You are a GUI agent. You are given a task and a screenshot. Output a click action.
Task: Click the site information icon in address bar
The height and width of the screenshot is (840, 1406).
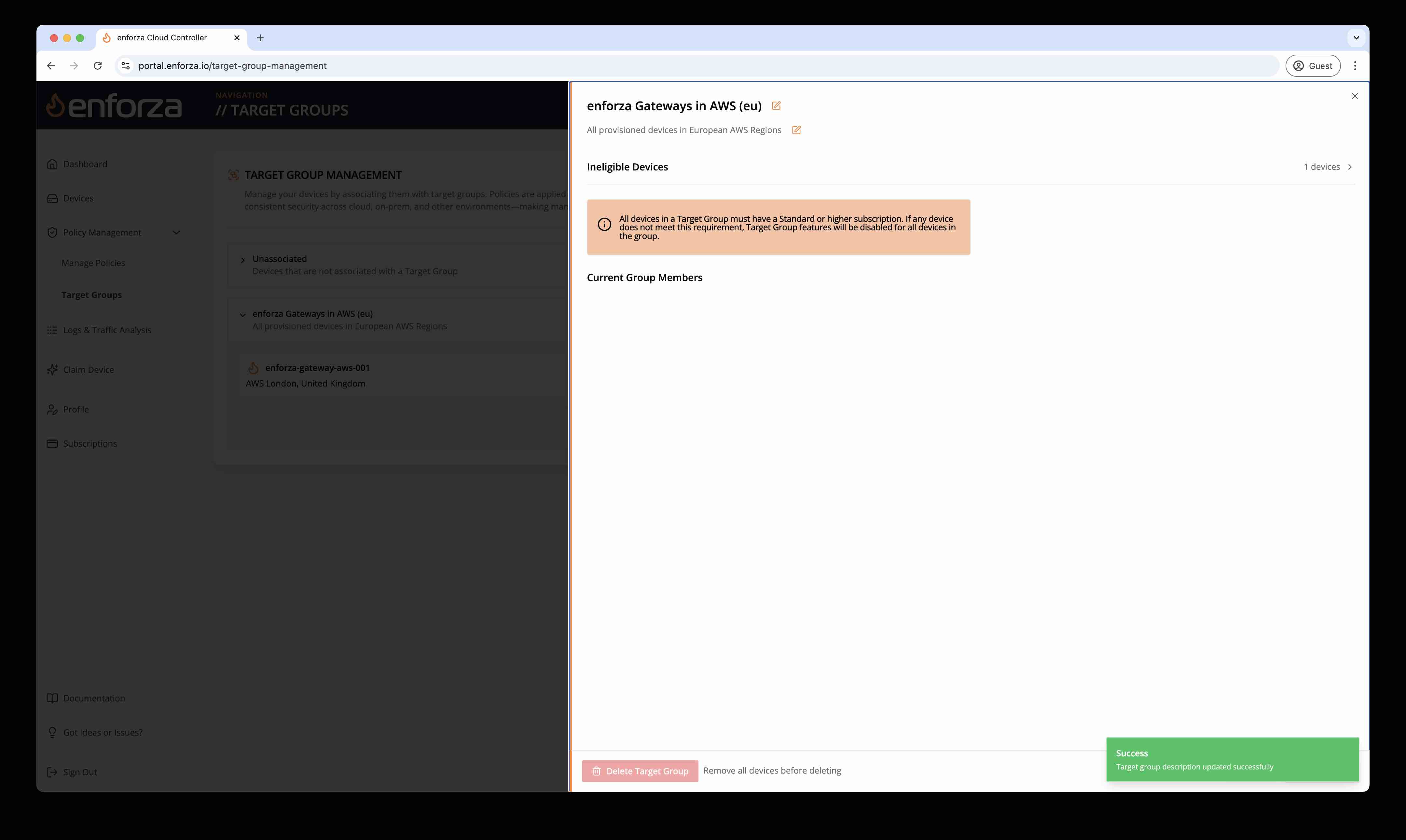pyautogui.click(x=126, y=66)
